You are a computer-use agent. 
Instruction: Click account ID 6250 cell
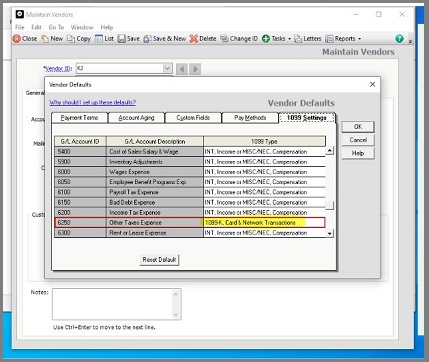(80, 223)
